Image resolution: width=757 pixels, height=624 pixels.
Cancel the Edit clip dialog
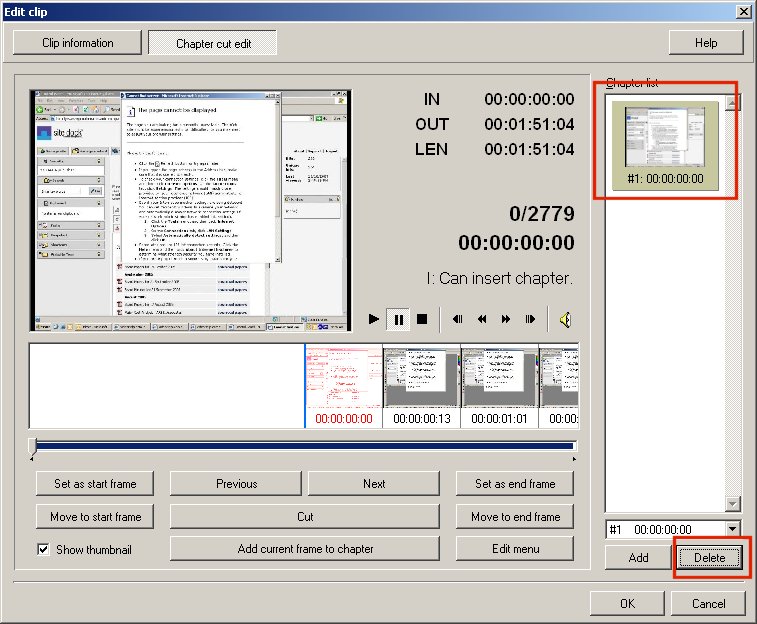tap(708, 603)
